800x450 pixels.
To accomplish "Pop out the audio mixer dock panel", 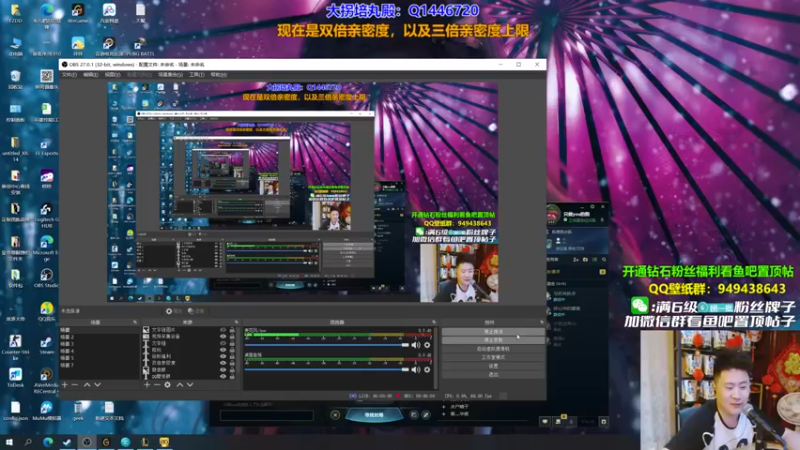I will click(434, 322).
